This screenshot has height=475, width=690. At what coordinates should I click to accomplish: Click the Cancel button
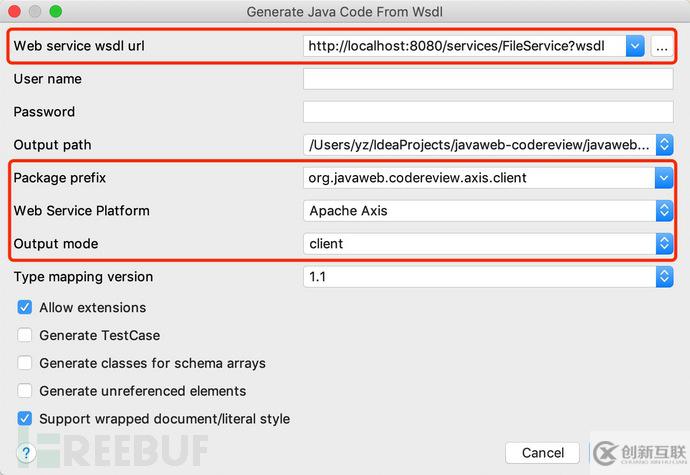tap(543, 453)
